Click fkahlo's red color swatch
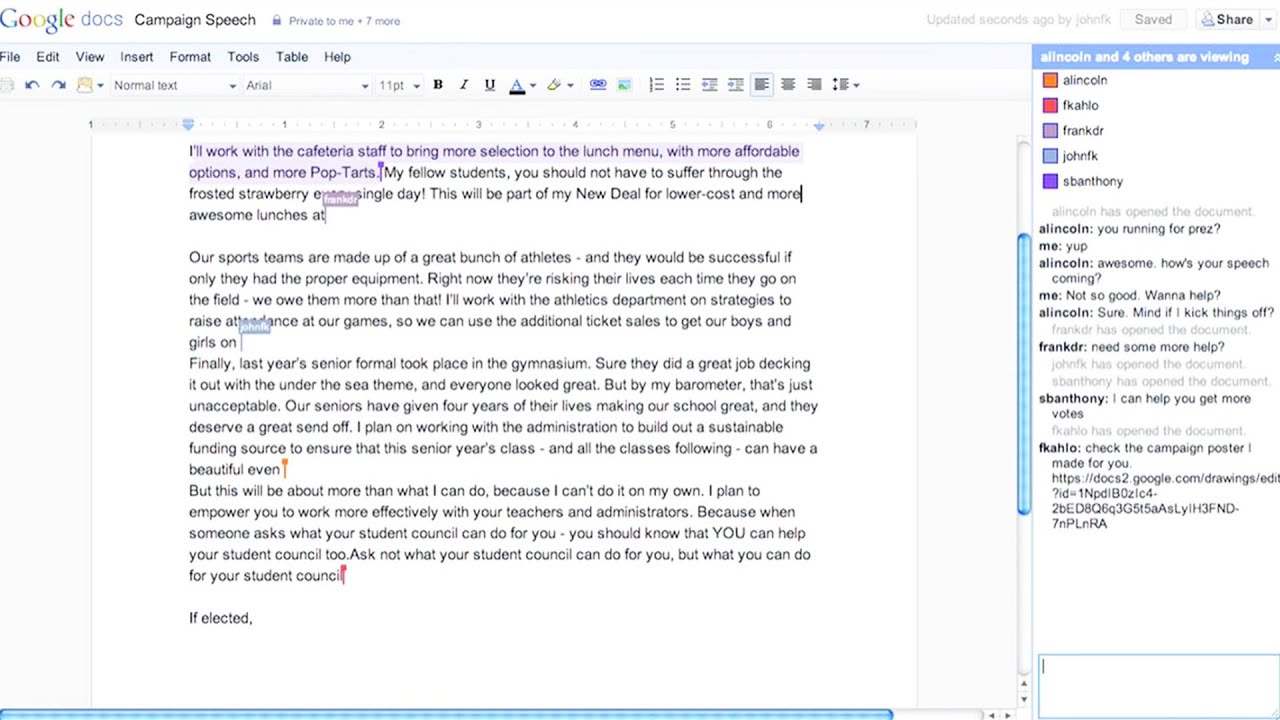This screenshot has width=1280, height=720. tap(1050, 105)
